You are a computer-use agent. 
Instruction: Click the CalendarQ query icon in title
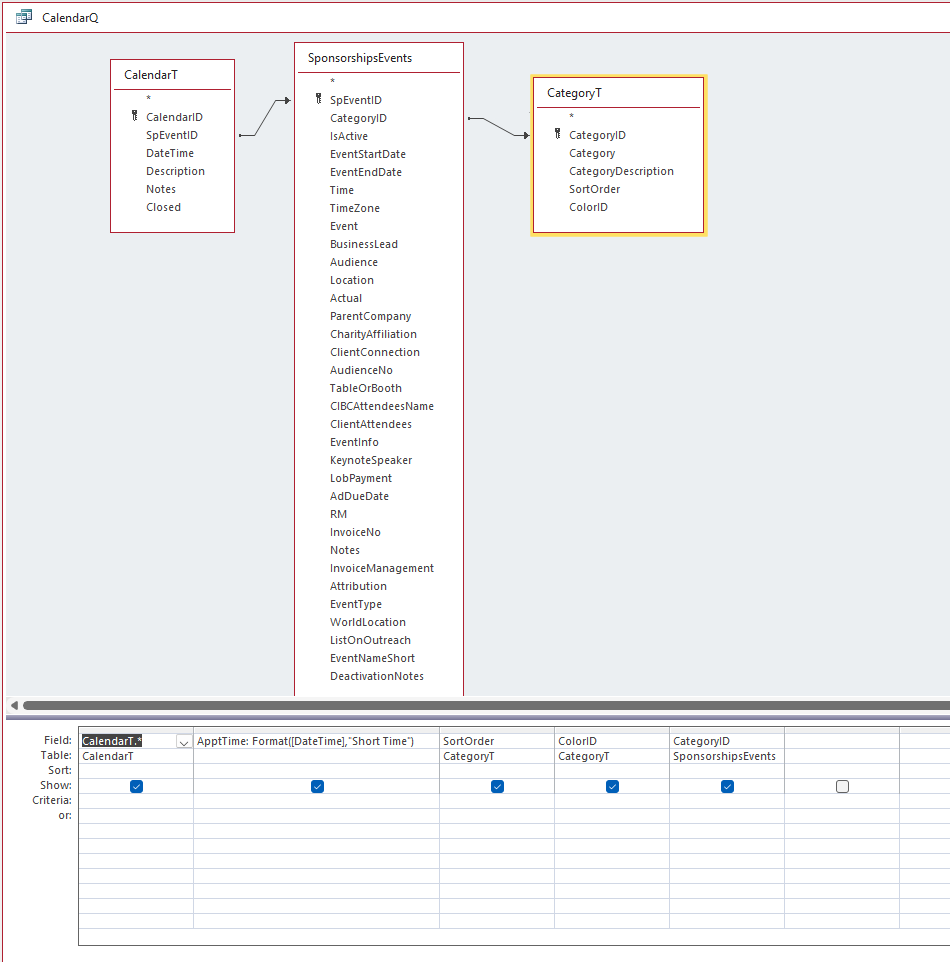pyautogui.click(x=24, y=17)
